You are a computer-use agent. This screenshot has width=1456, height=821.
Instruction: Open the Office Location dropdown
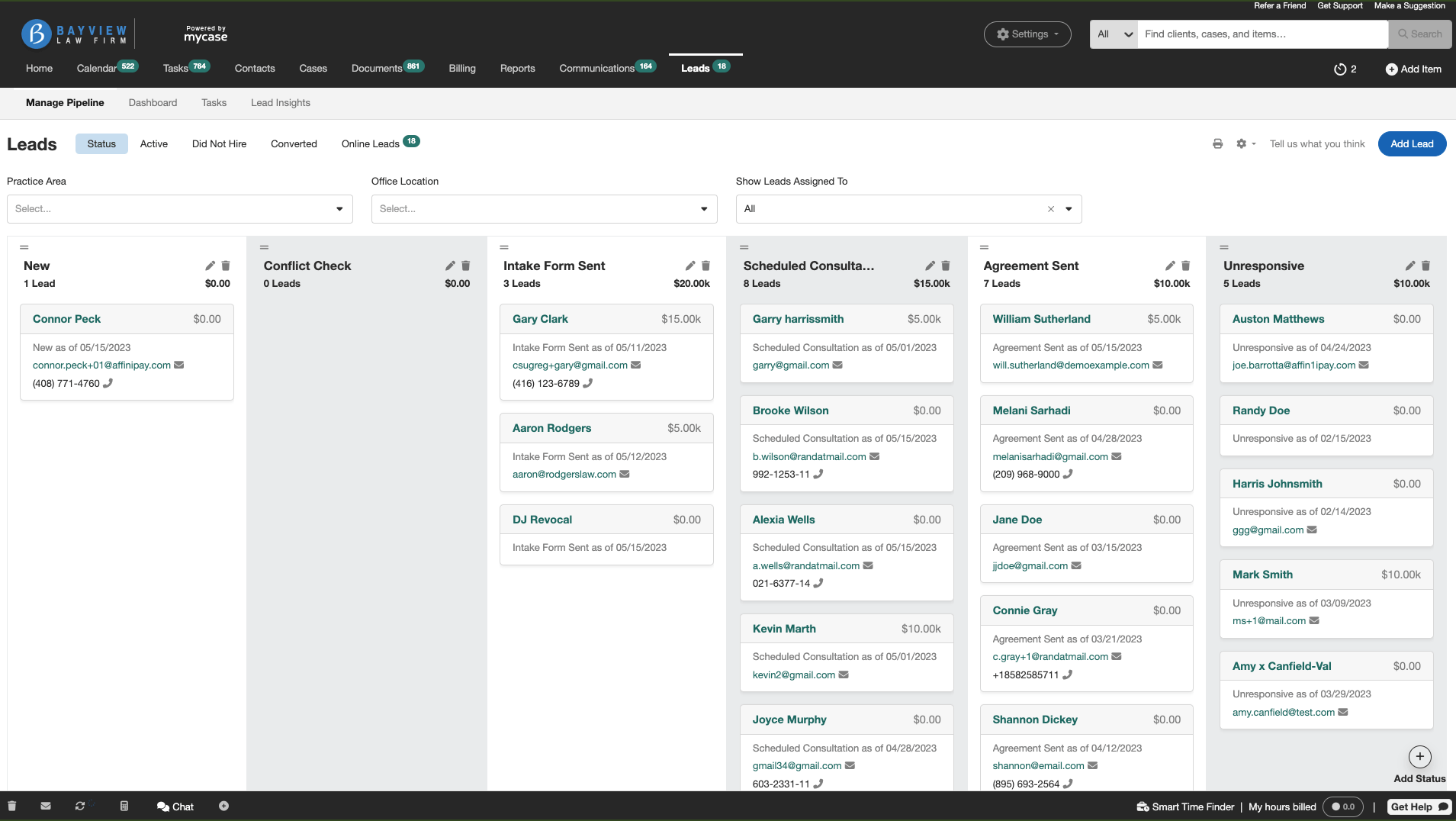tap(544, 209)
